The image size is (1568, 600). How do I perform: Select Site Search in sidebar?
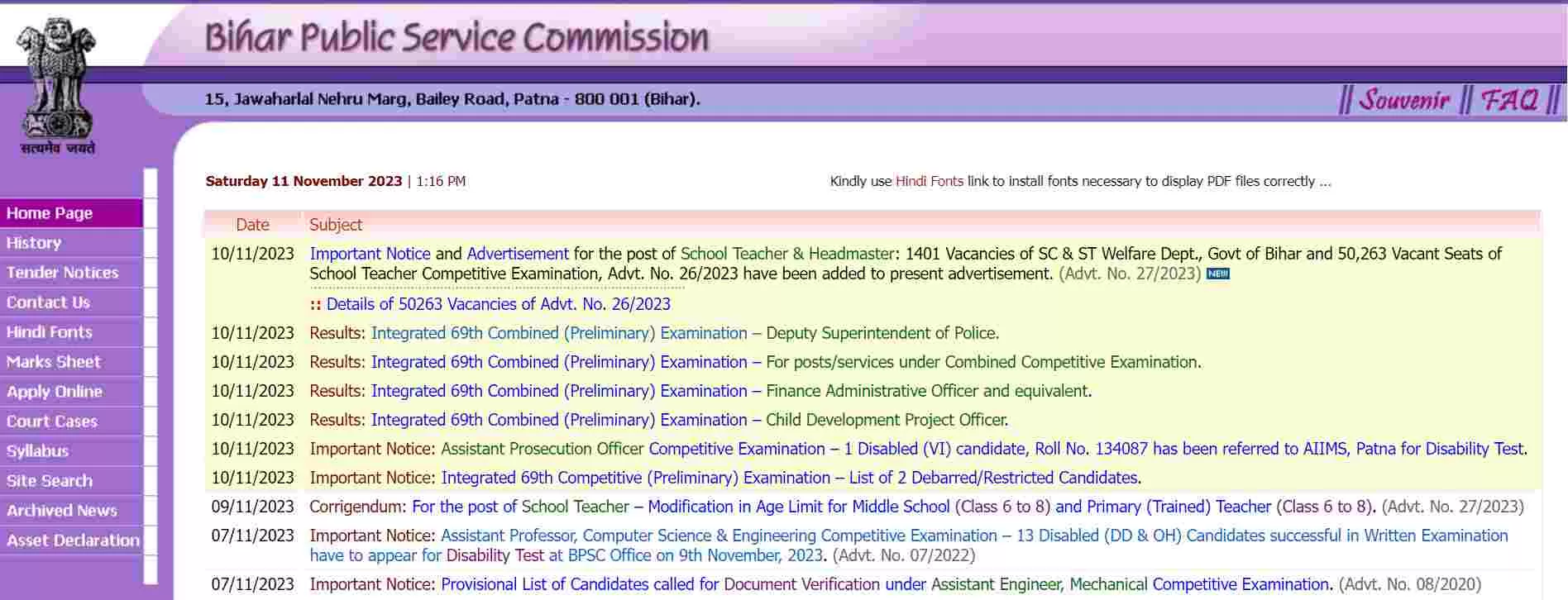71,481
